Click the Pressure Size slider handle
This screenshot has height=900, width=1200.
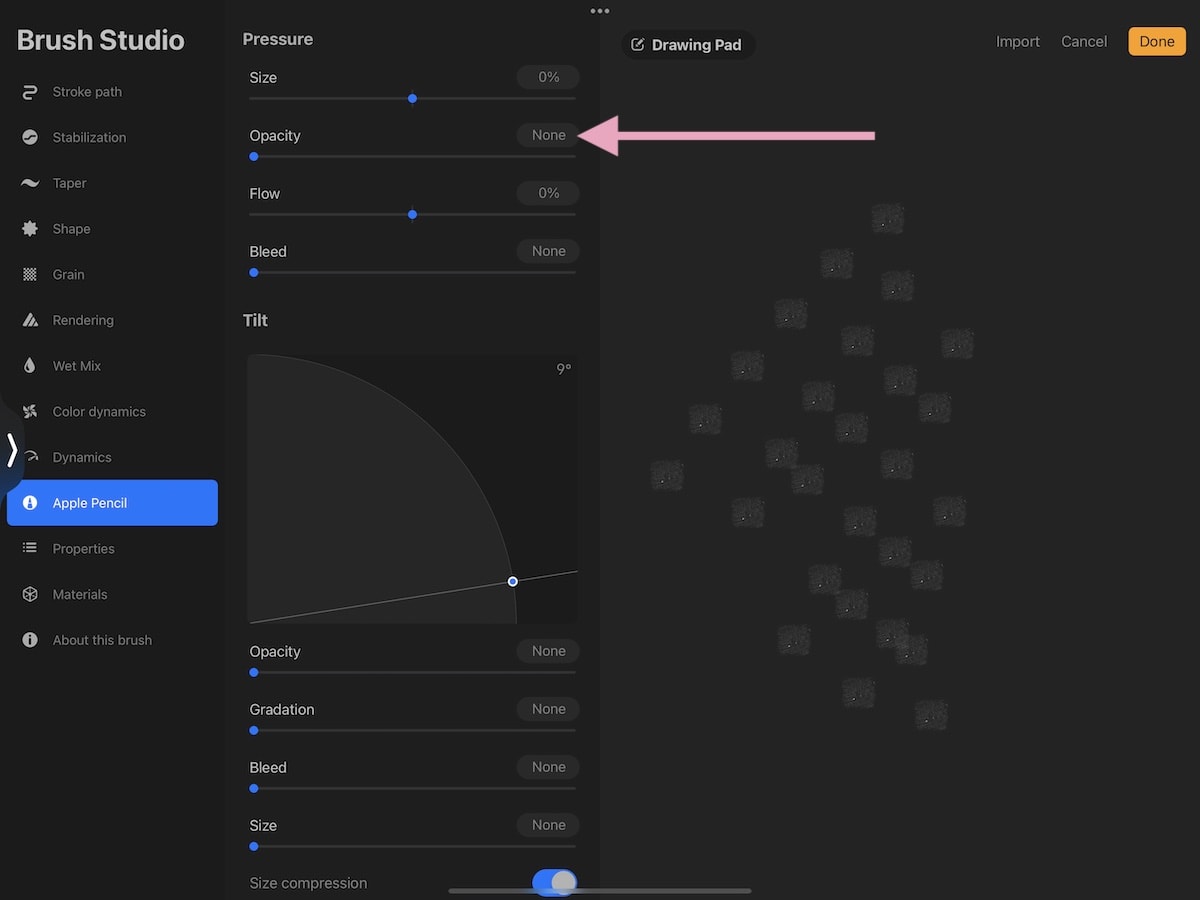[412, 99]
